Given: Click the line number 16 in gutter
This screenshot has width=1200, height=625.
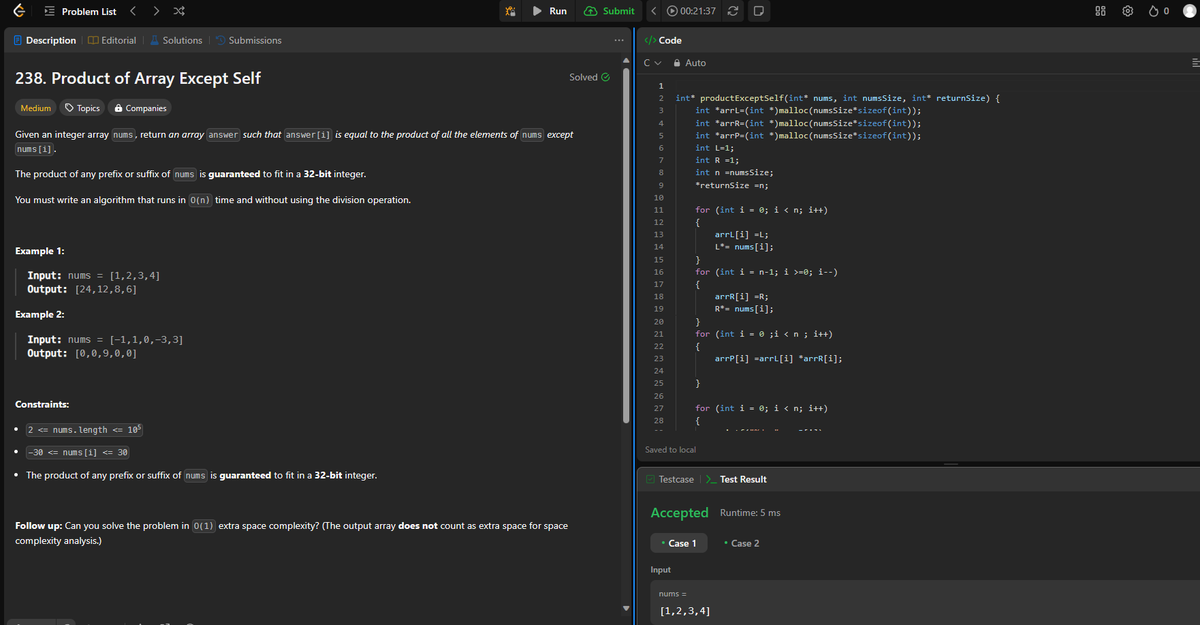Looking at the screenshot, I should pos(658,272).
